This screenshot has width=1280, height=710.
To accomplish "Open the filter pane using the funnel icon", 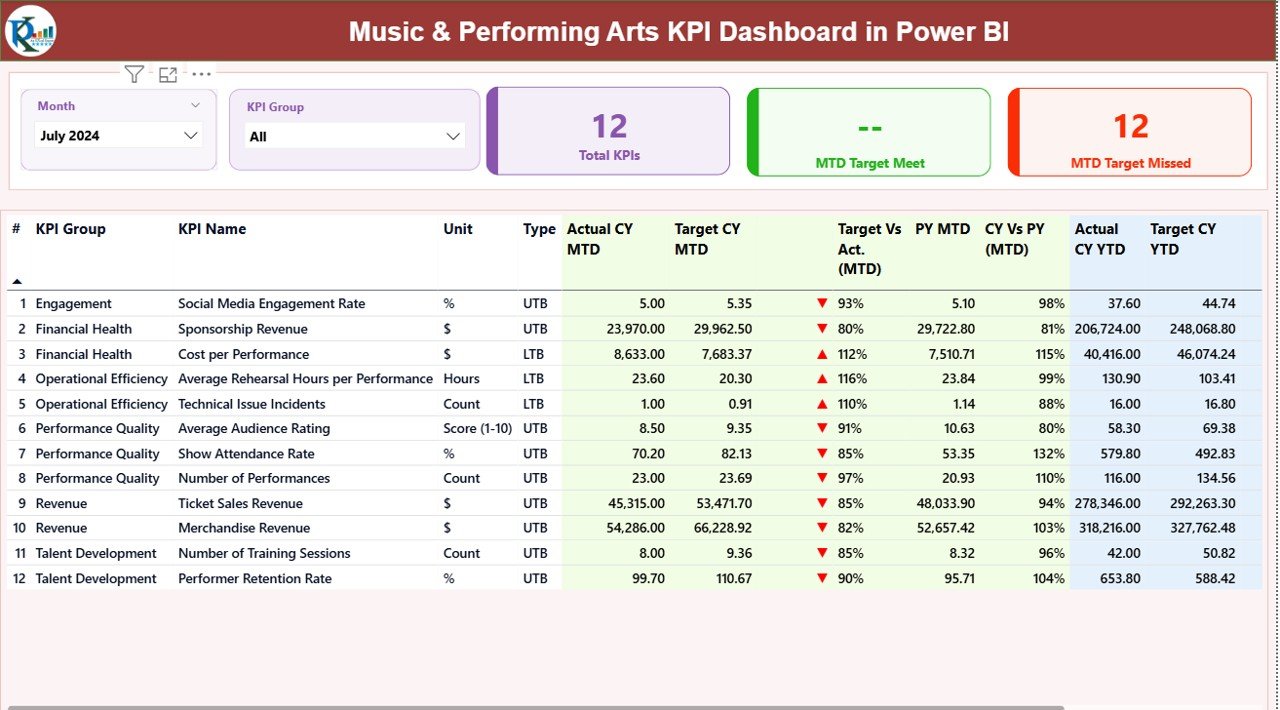I will pyautogui.click(x=134, y=73).
